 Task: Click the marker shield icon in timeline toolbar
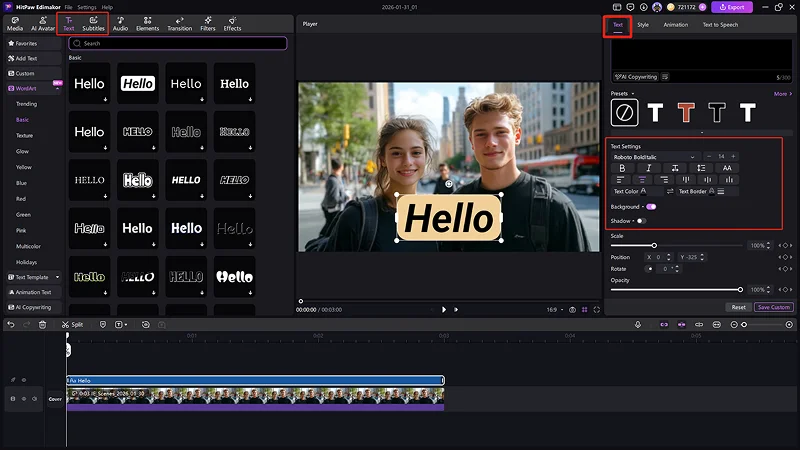(103, 324)
